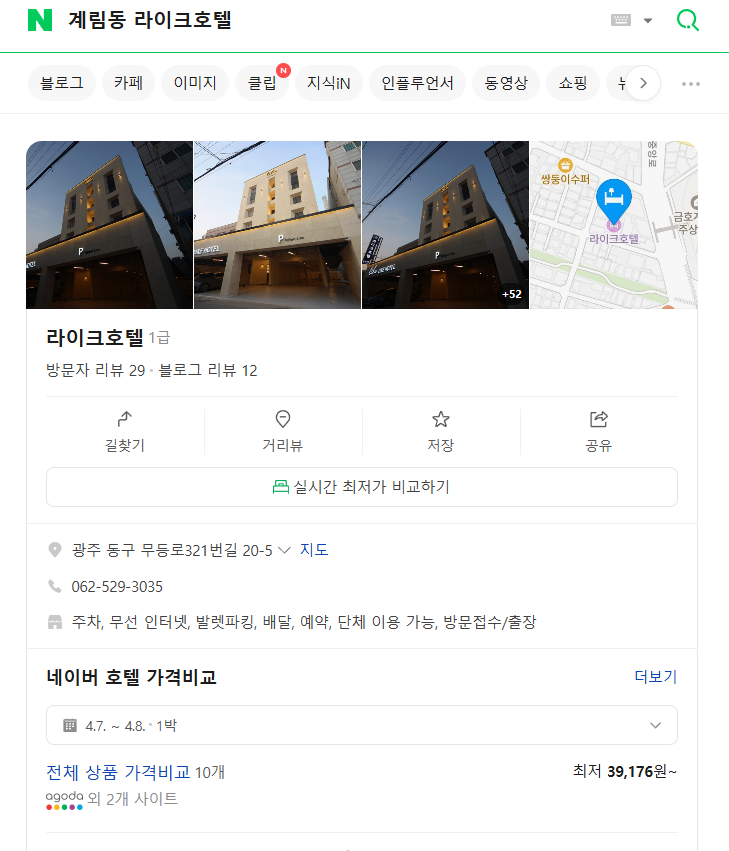Click the green search magnifier icon

[x=688, y=20]
